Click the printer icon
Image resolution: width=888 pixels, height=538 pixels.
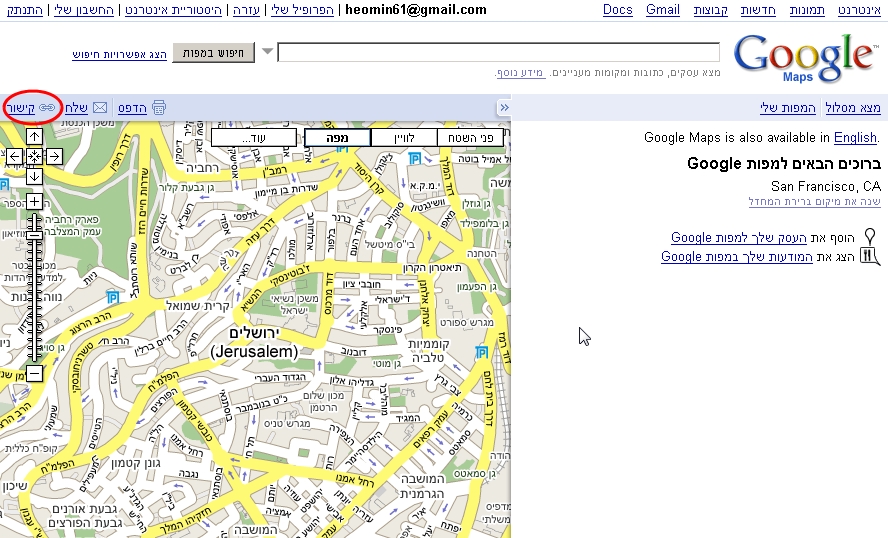(x=159, y=107)
